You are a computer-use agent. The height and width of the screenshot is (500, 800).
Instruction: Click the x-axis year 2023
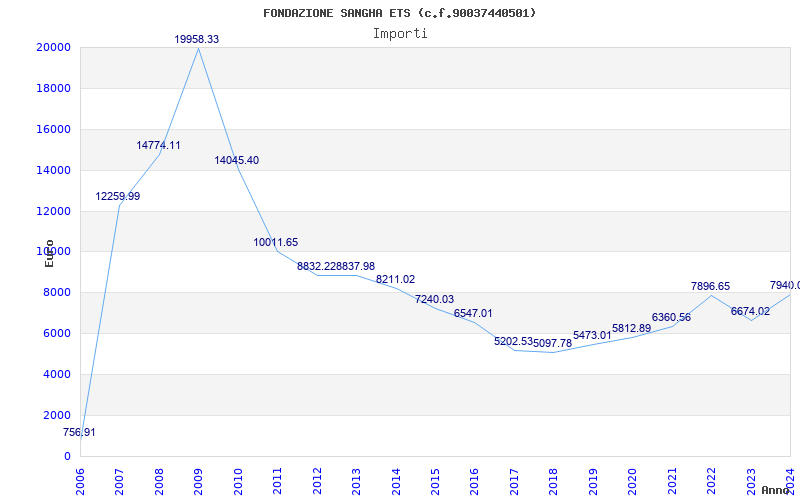click(x=751, y=482)
